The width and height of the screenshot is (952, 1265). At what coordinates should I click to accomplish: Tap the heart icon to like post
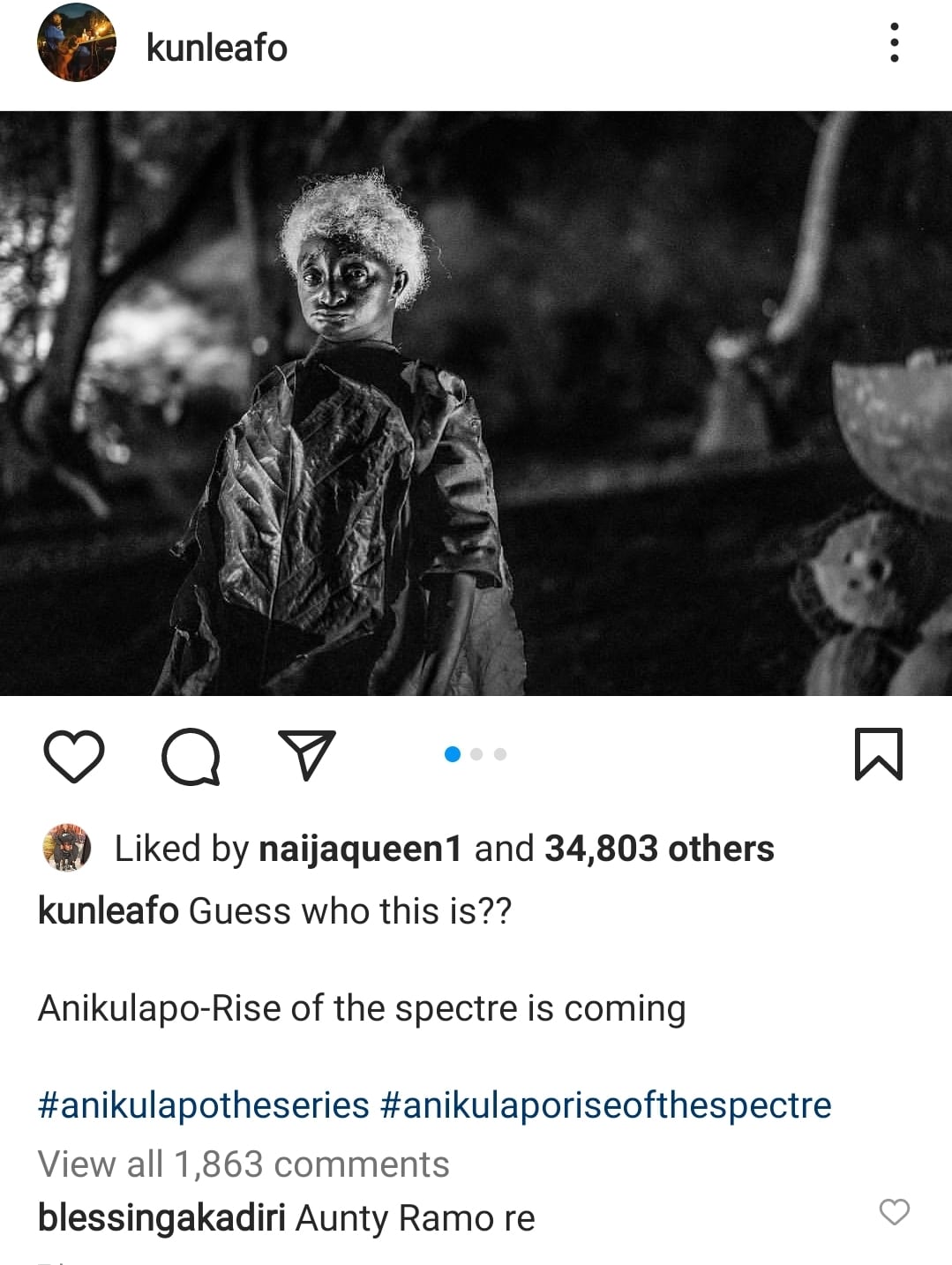(x=74, y=756)
